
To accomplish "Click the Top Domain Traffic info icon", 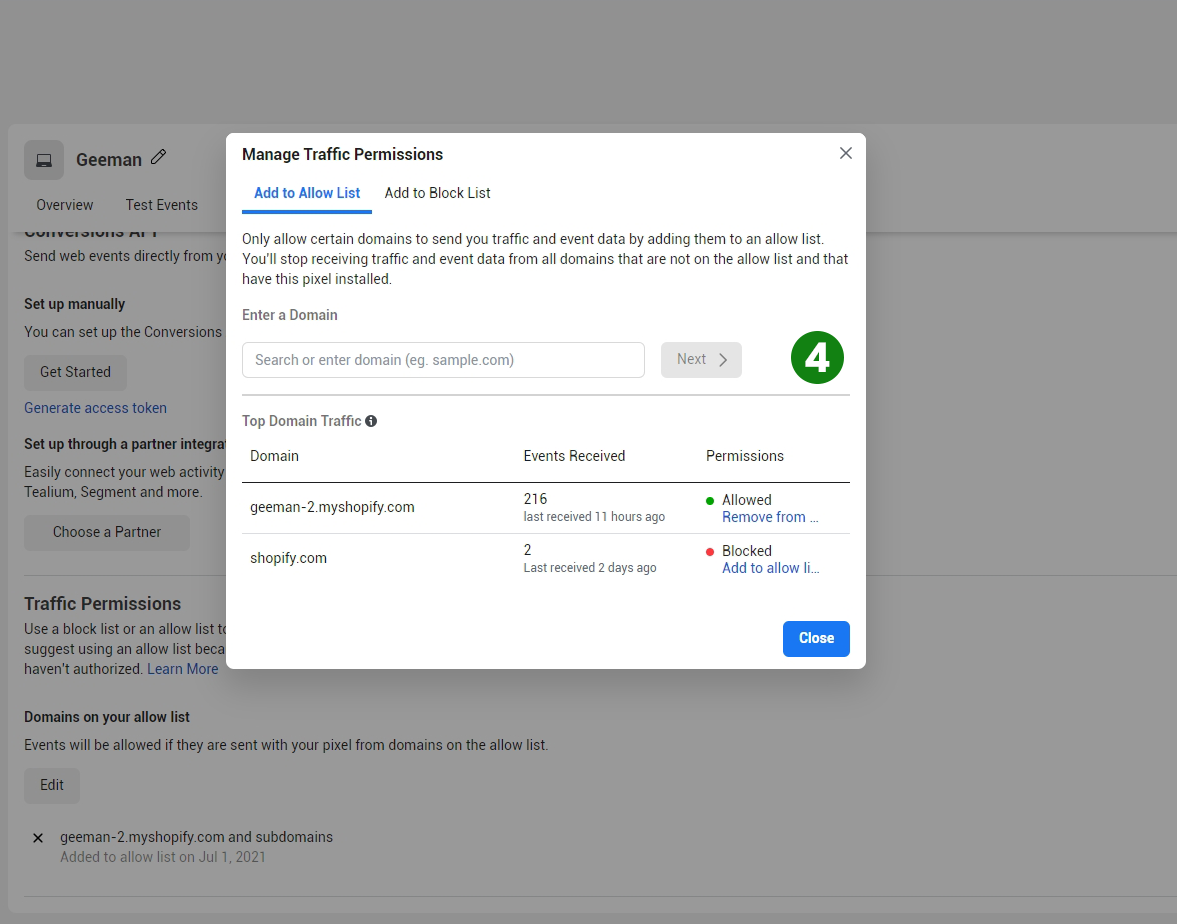I will 371,421.
